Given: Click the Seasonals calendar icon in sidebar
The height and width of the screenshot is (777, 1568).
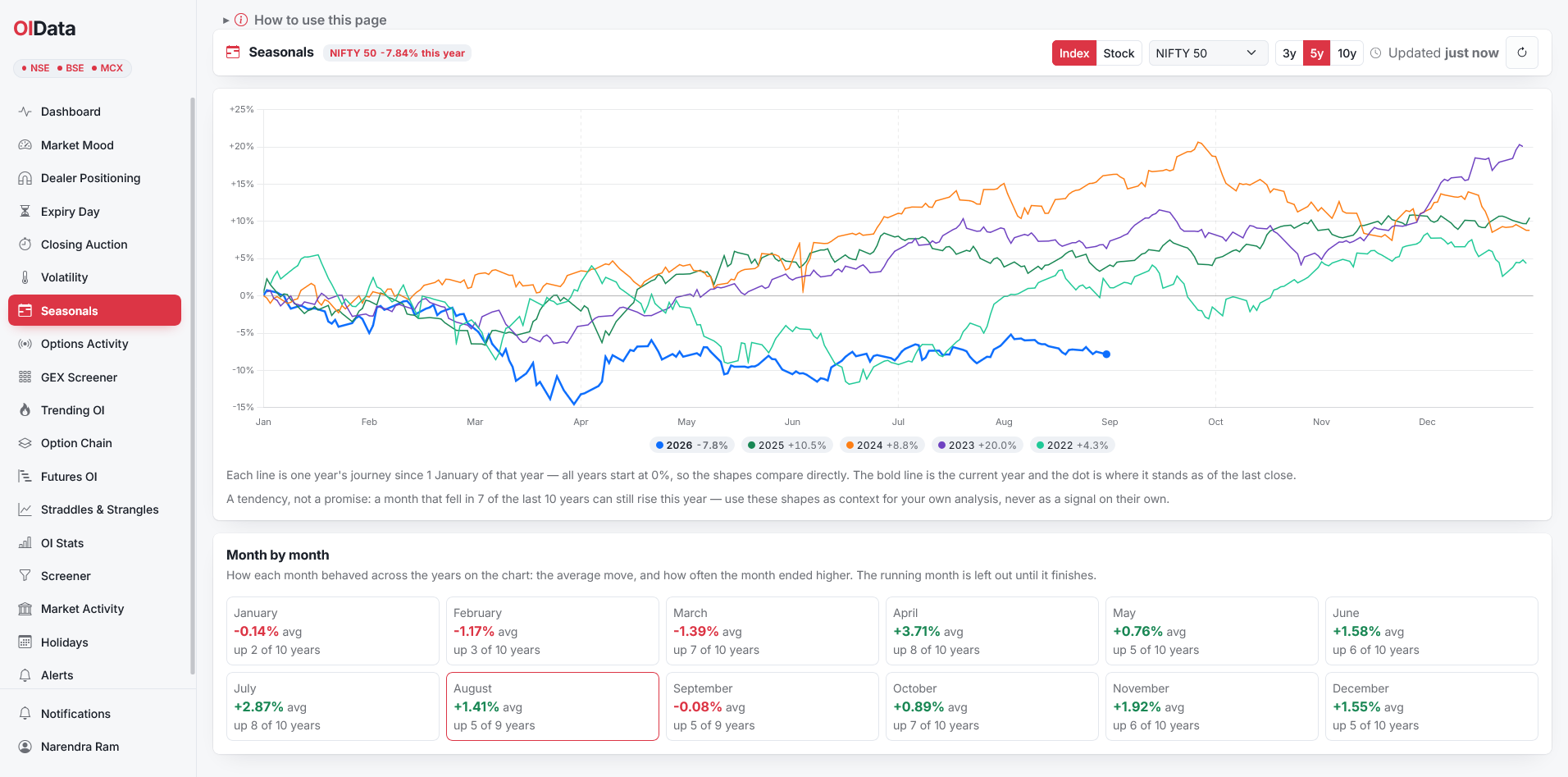Looking at the screenshot, I should point(25,311).
